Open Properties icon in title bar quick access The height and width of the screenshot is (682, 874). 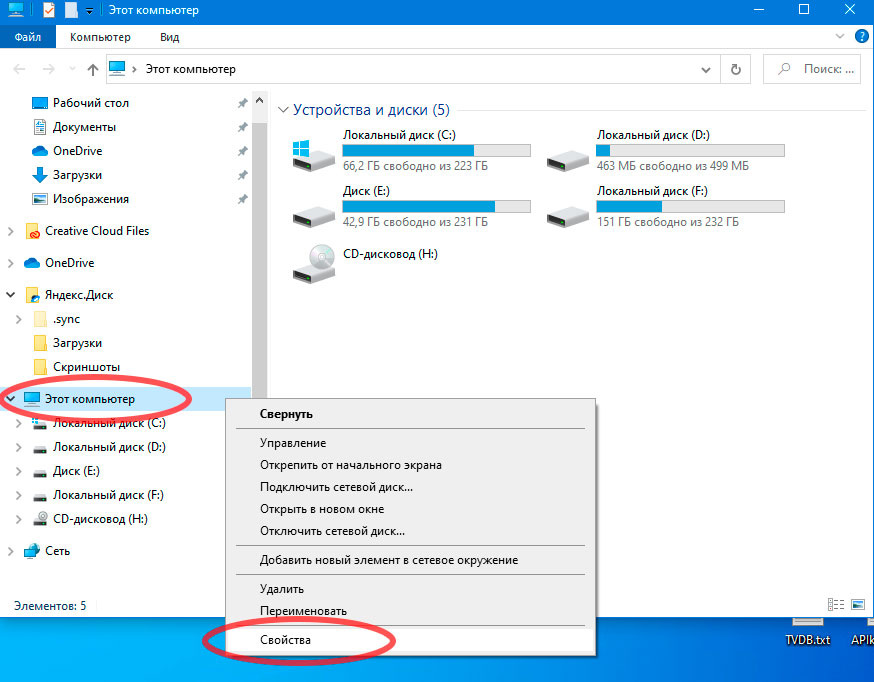click(49, 9)
